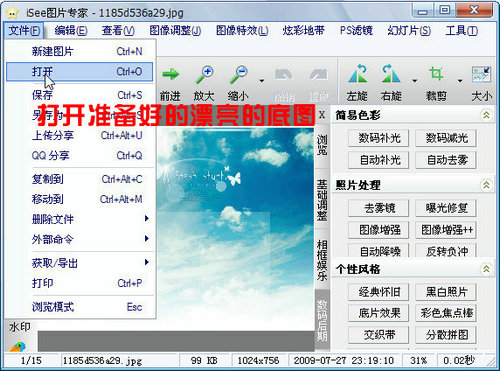Open dropdown arrow beside 裁剪 tool
The image size is (500, 371).
460,81
